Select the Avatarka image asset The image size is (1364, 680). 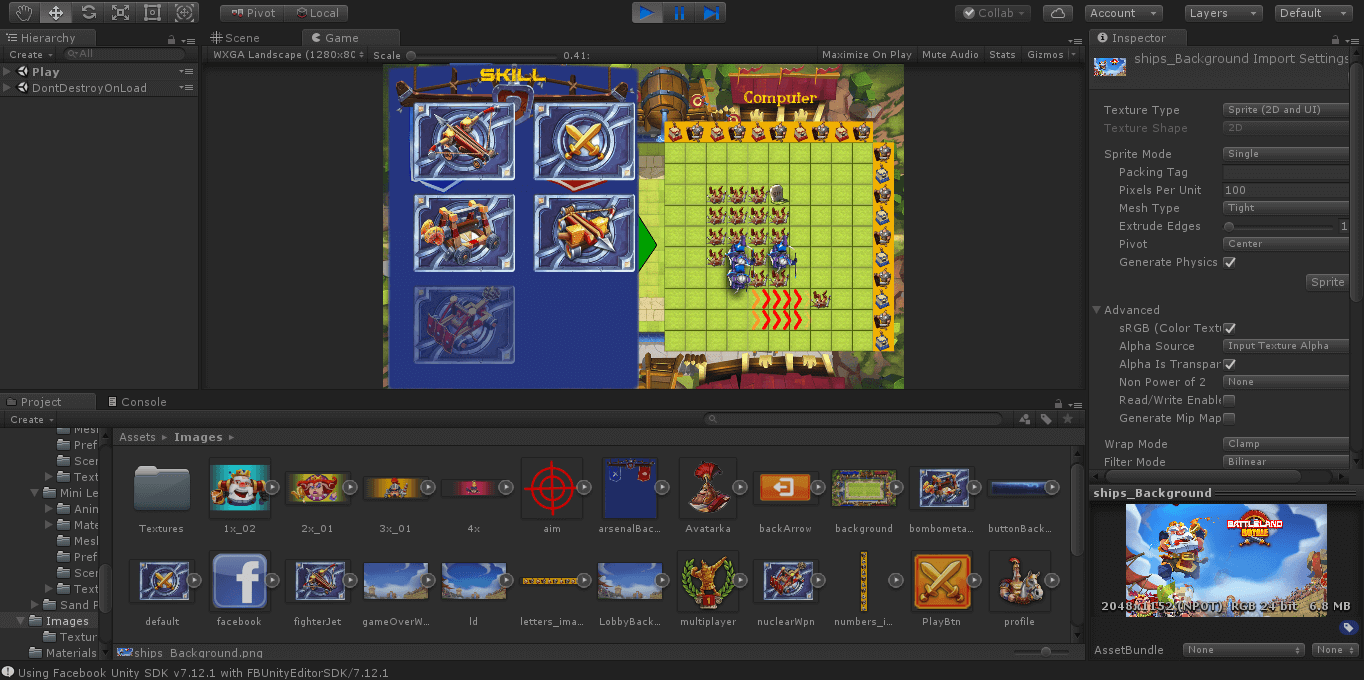707,487
